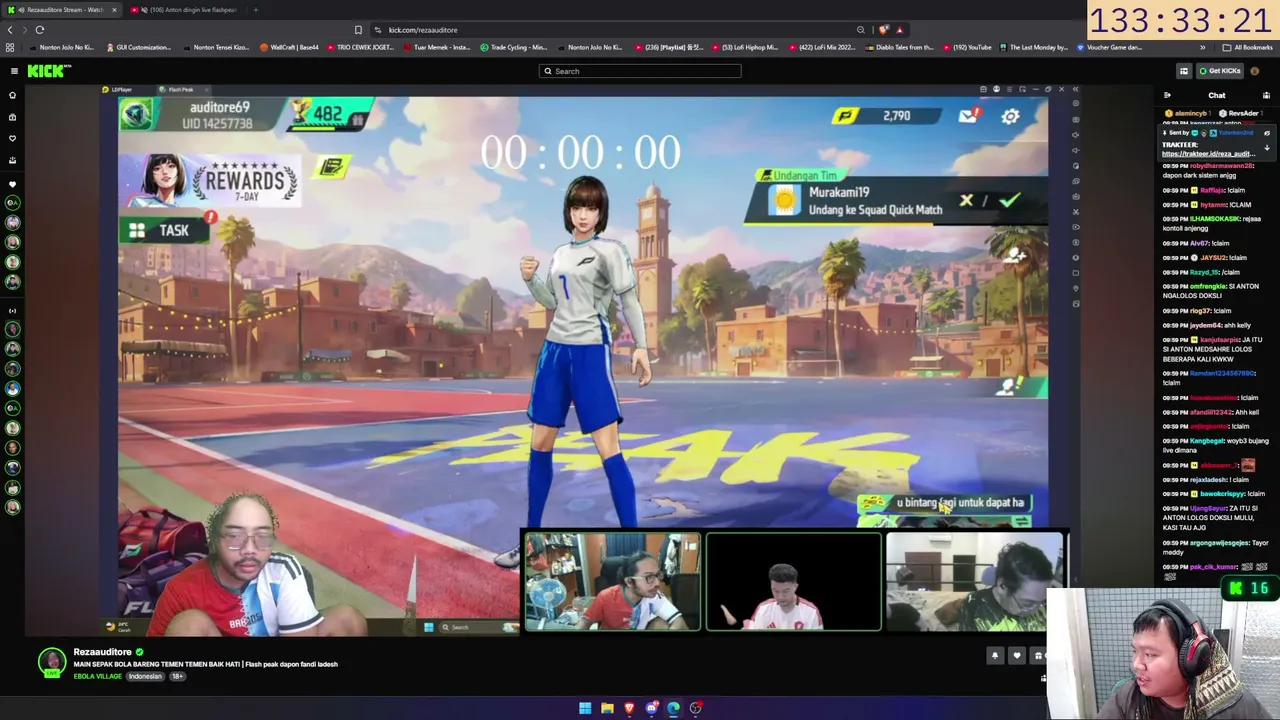Open Trade Cycling bookmark
Image resolution: width=1280 pixels, height=720 pixels.
tap(514, 47)
